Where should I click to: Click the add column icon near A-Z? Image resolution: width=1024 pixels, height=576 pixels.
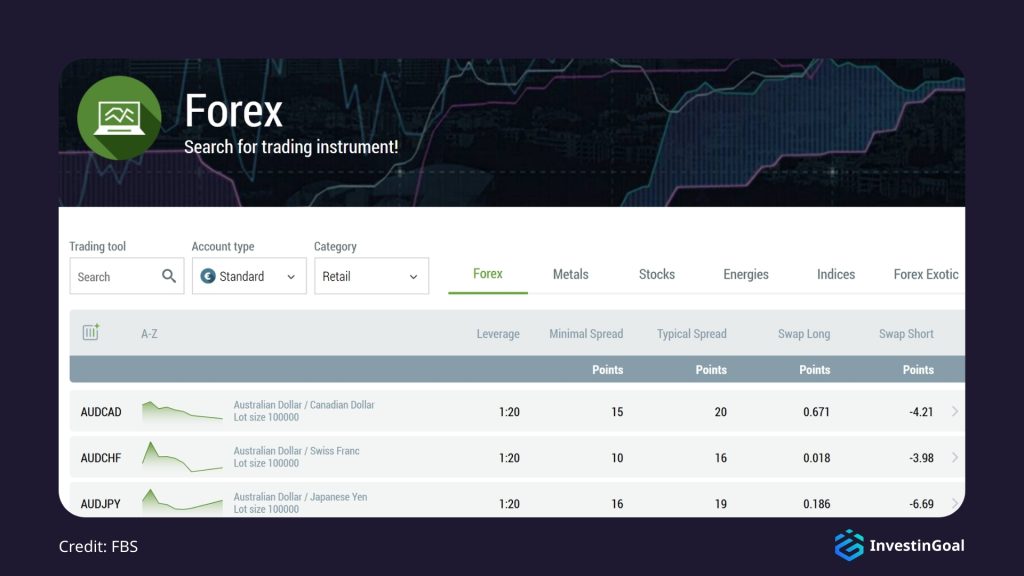[x=90, y=331]
